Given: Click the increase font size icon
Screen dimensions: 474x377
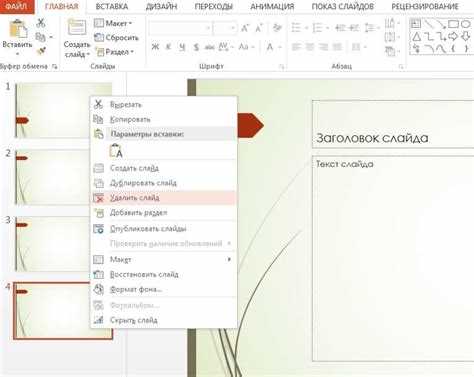Looking at the screenshot, I should click(x=245, y=28).
